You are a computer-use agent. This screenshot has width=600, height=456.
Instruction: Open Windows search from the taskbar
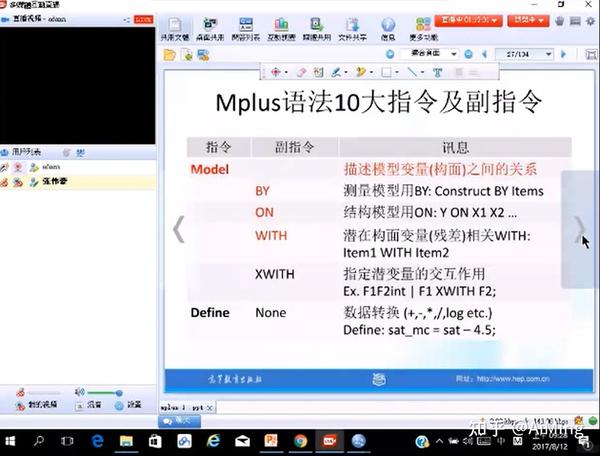tap(39, 441)
